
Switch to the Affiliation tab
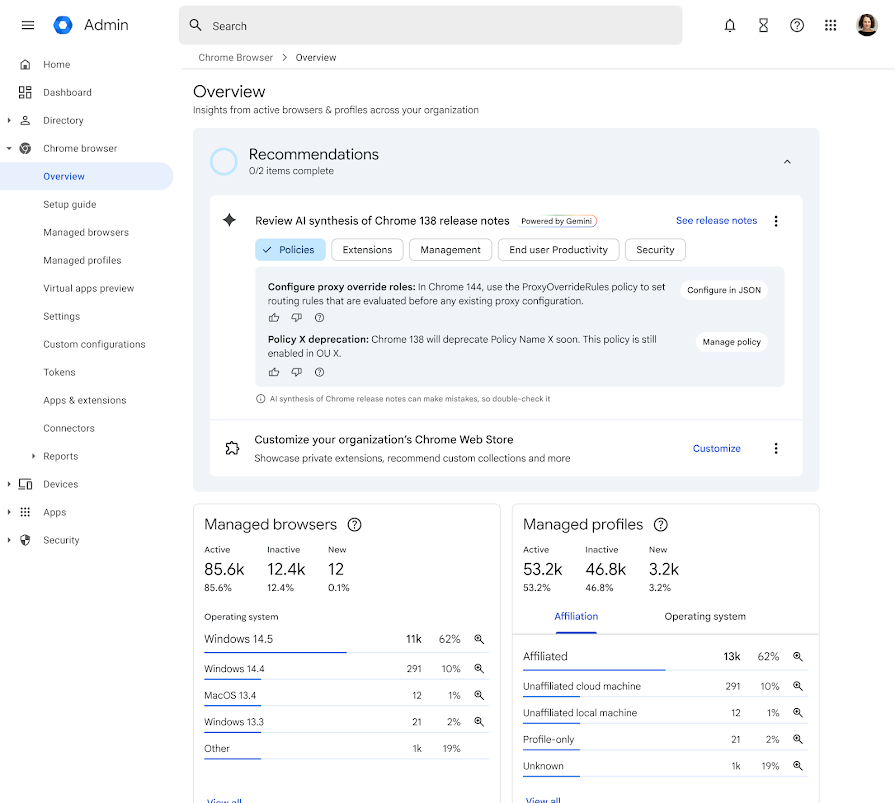[576, 616]
